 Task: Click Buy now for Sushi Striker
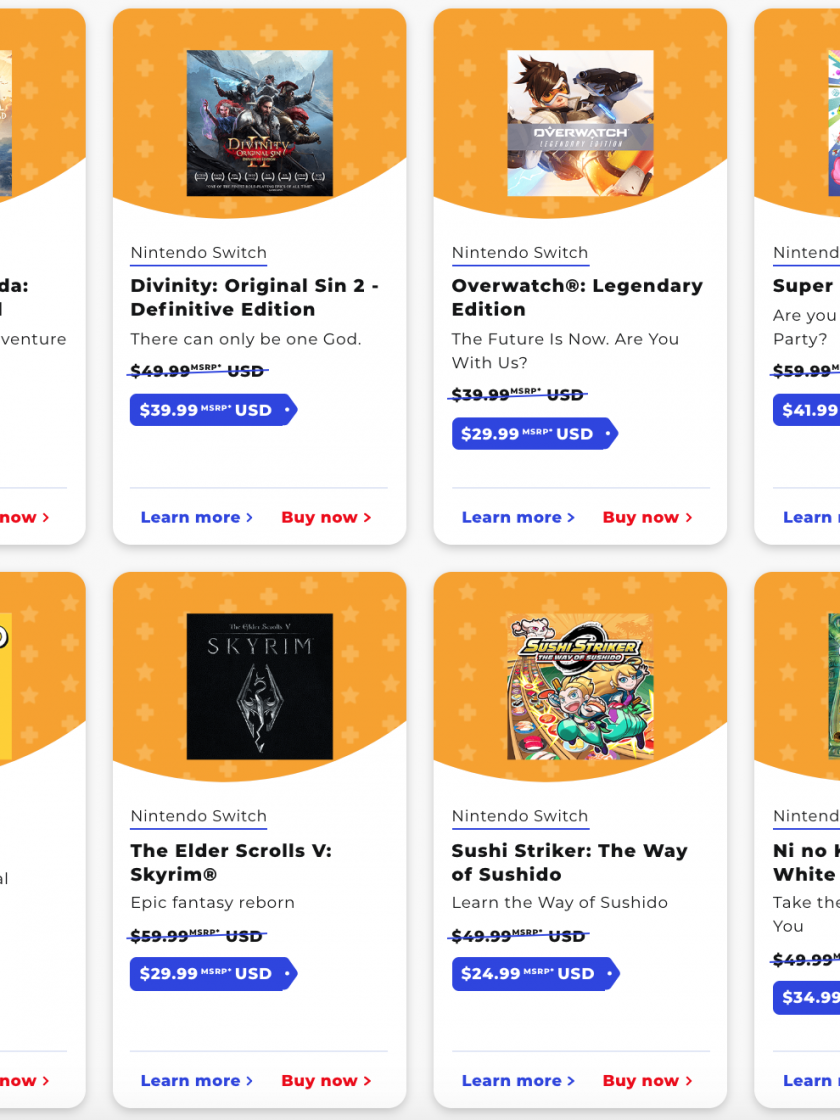(x=647, y=1081)
